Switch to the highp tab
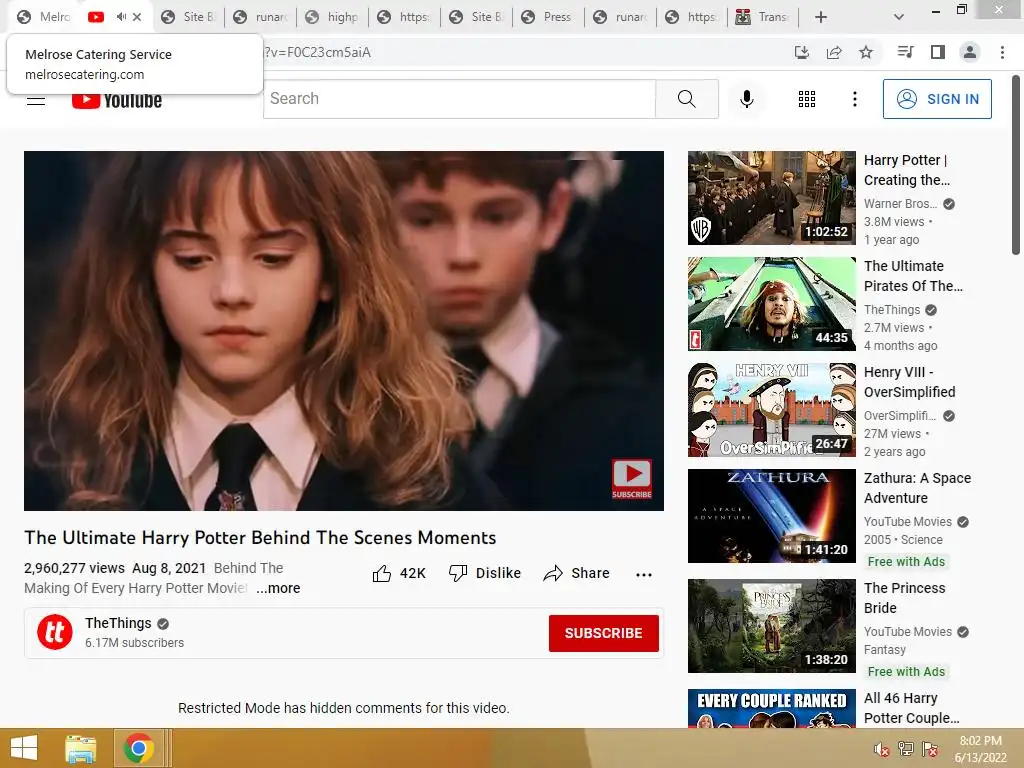The width and height of the screenshot is (1024, 768). click(333, 17)
